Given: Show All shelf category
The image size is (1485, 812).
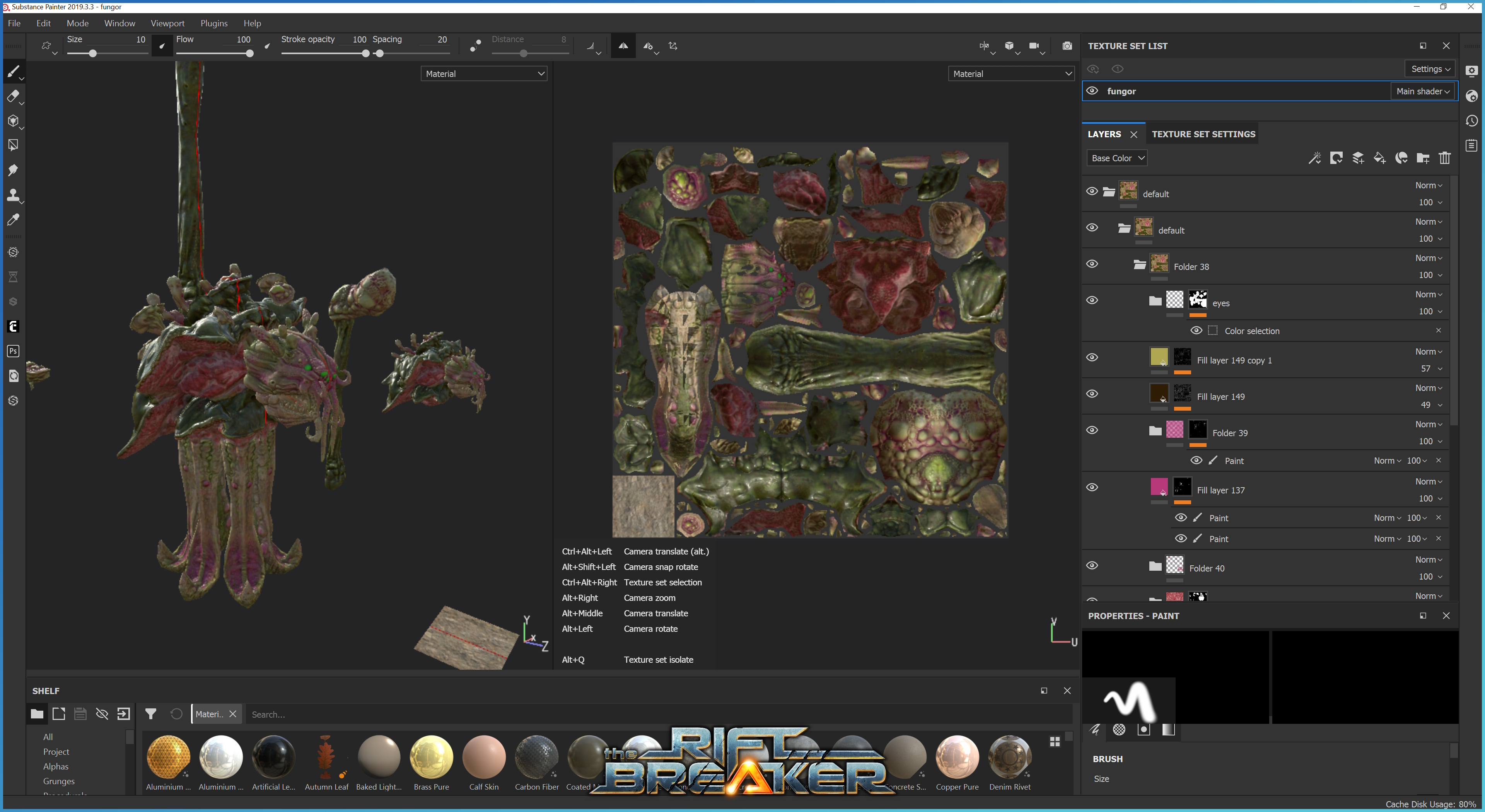Looking at the screenshot, I should 48,737.
